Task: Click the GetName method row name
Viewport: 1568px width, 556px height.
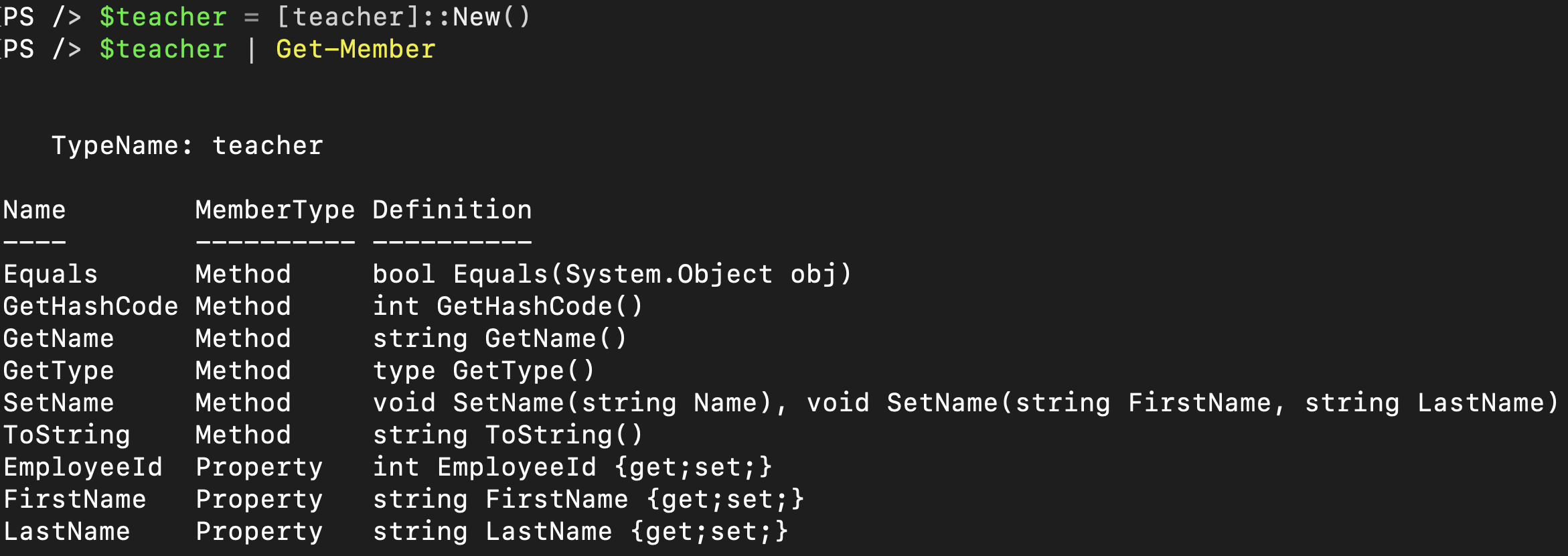Action: [59, 338]
